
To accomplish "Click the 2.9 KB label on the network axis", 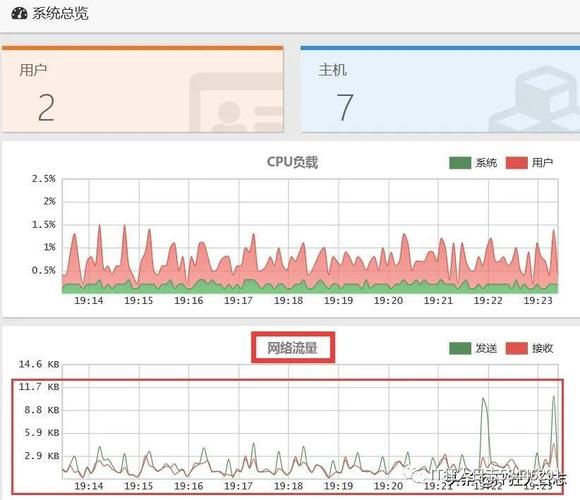I will [x=42, y=456].
